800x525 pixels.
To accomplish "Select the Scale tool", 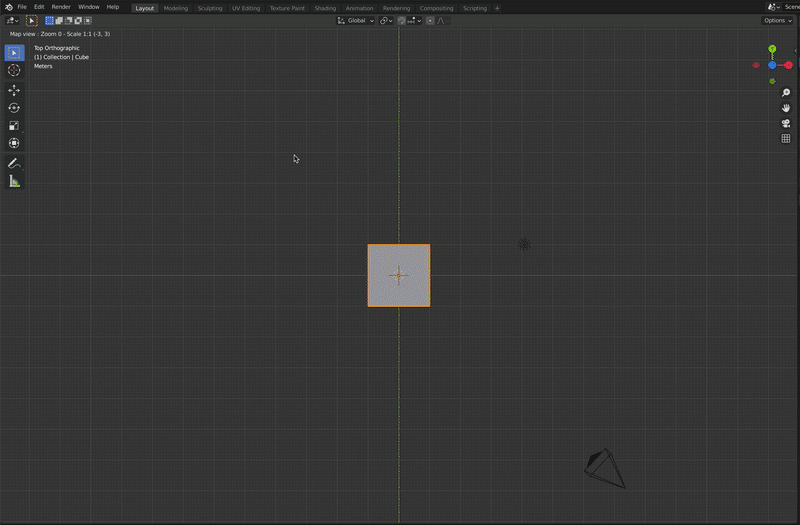I will coord(14,126).
